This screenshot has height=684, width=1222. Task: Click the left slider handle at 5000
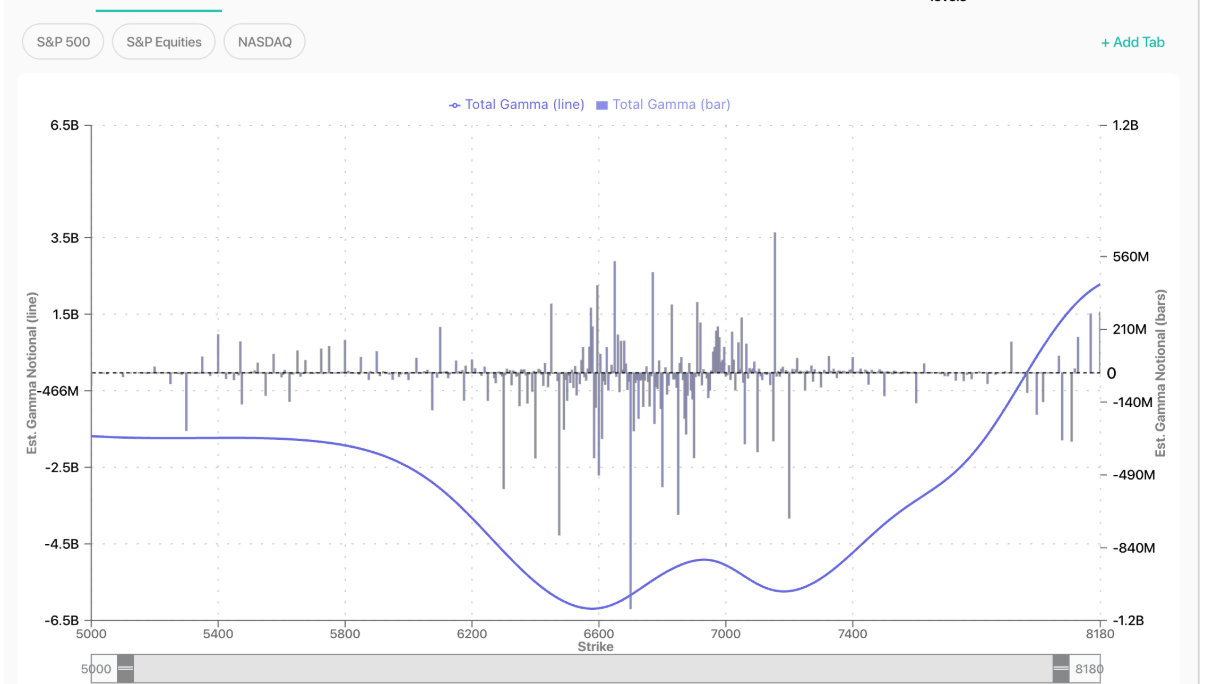tap(128, 667)
